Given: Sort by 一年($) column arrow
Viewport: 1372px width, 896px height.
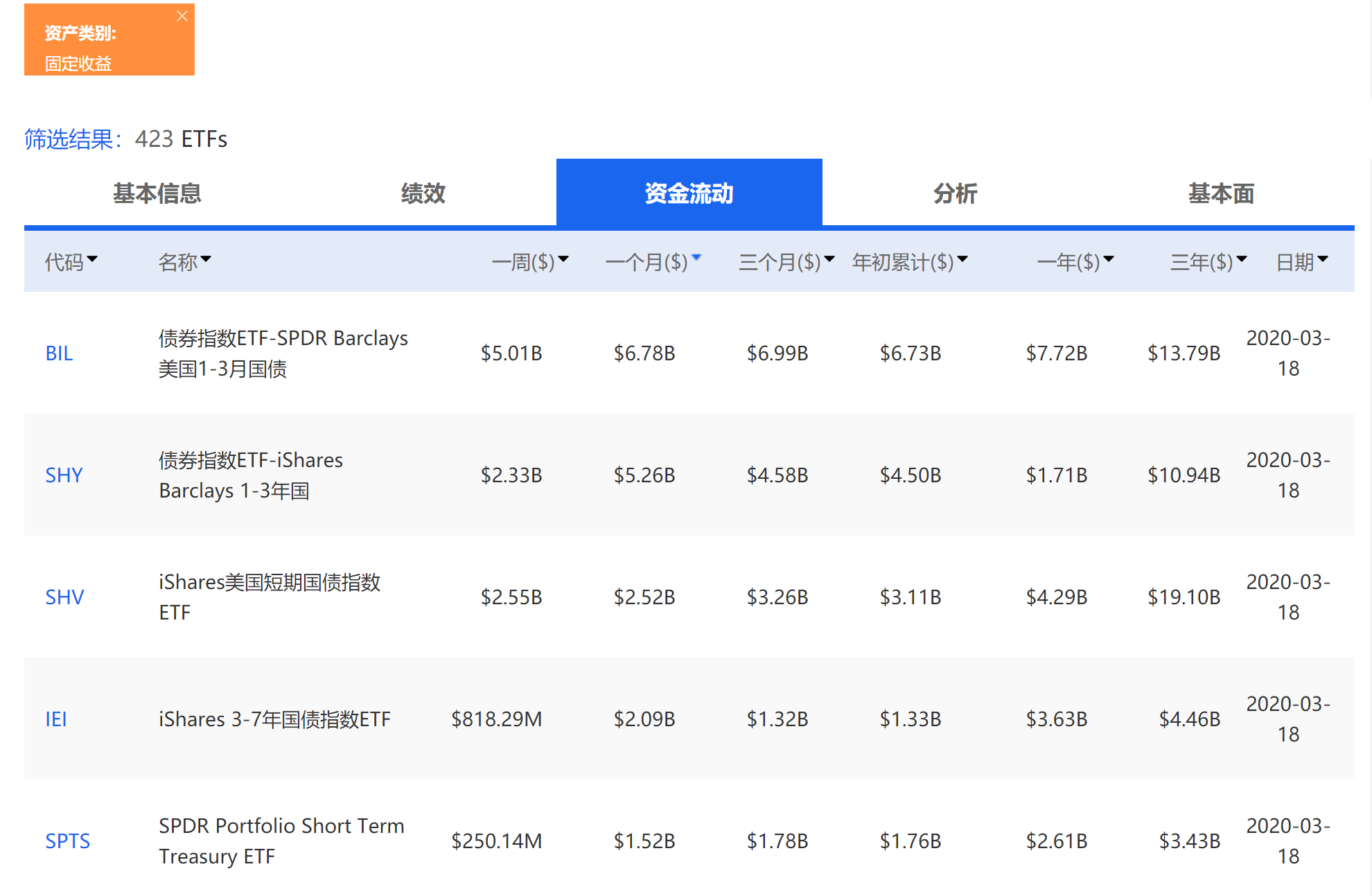Looking at the screenshot, I should (1109, 259).
